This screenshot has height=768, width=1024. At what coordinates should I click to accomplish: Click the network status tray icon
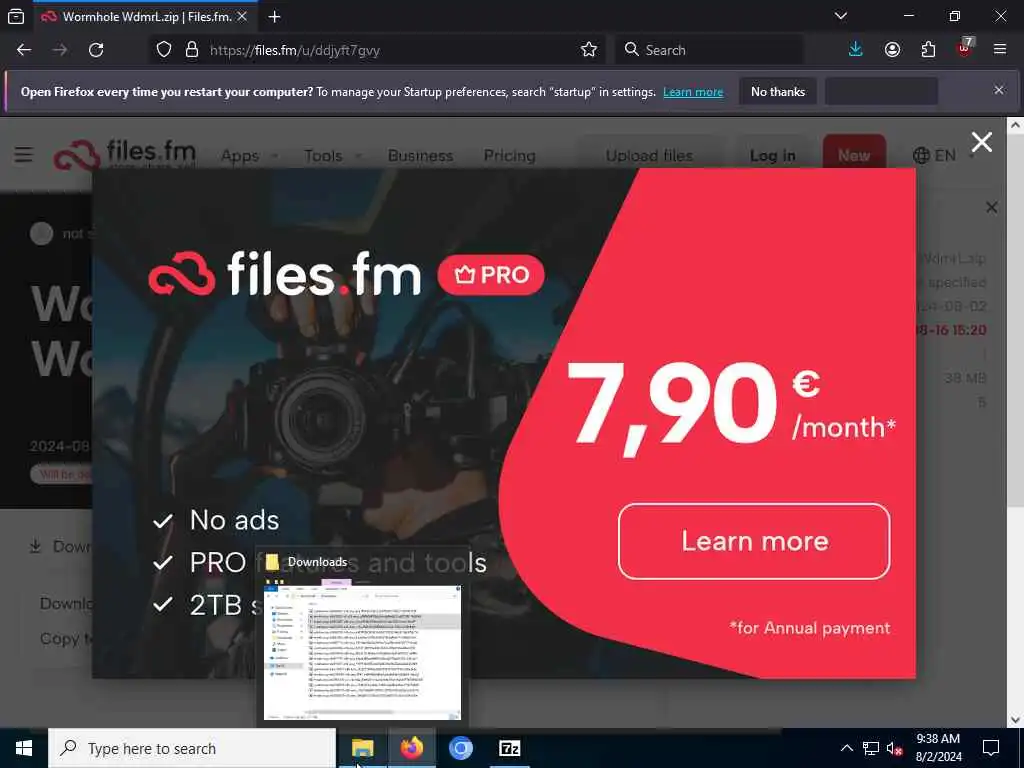871,748
